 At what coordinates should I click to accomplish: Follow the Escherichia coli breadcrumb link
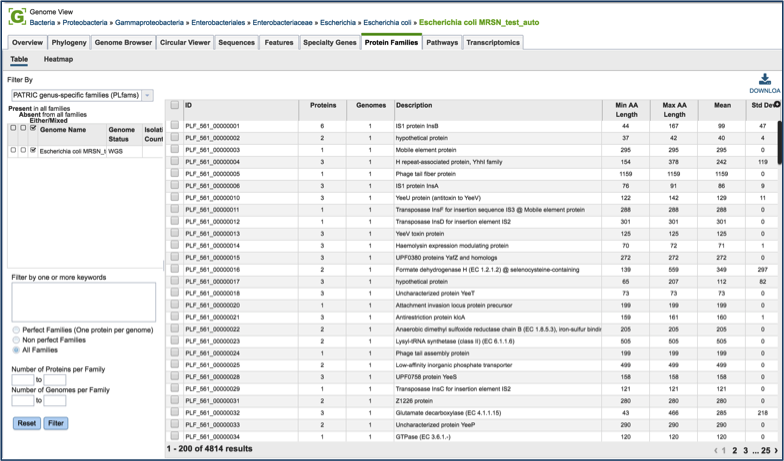(388, 22)
